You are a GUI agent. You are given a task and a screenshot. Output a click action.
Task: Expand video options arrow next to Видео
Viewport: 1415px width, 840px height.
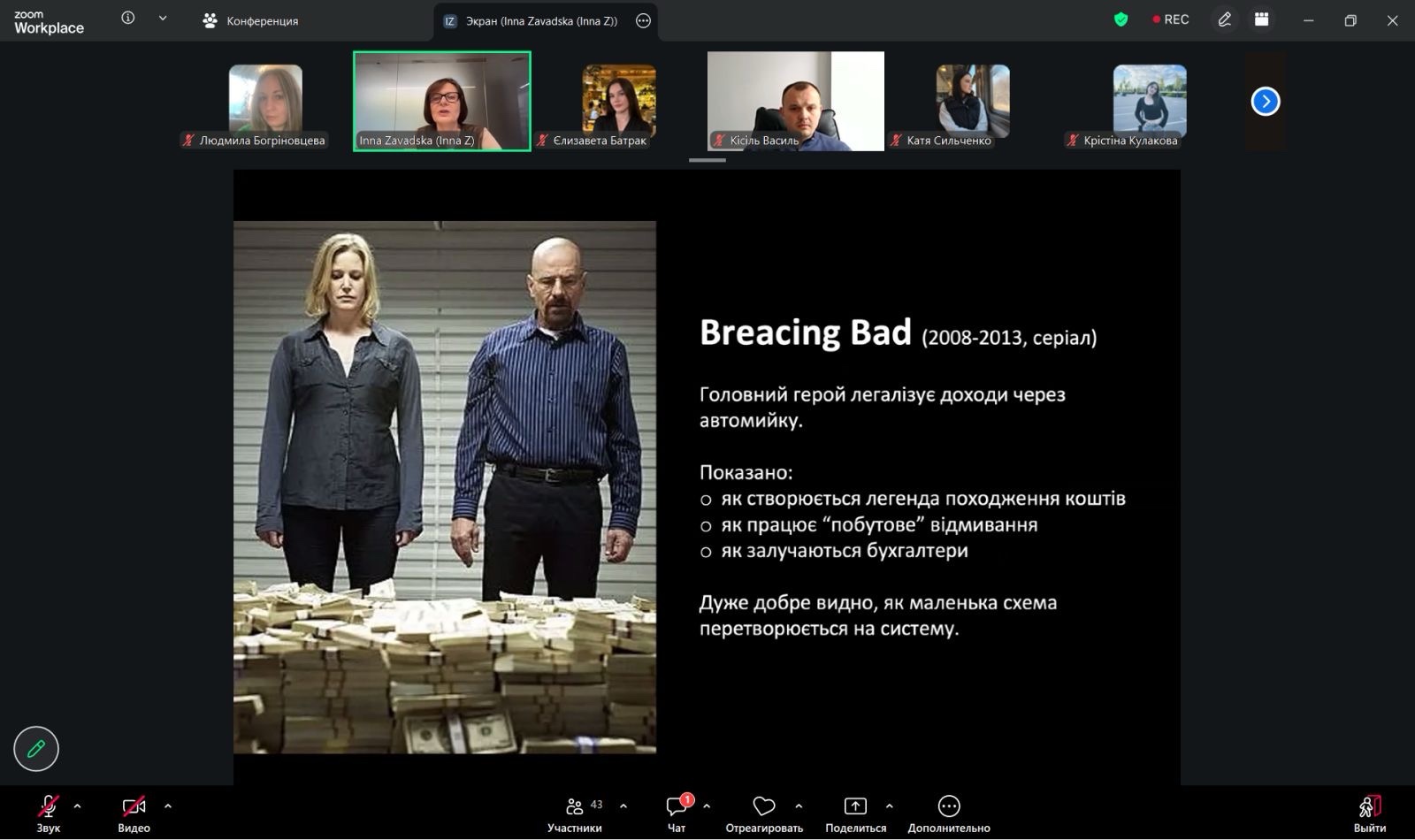coord(168,806)
